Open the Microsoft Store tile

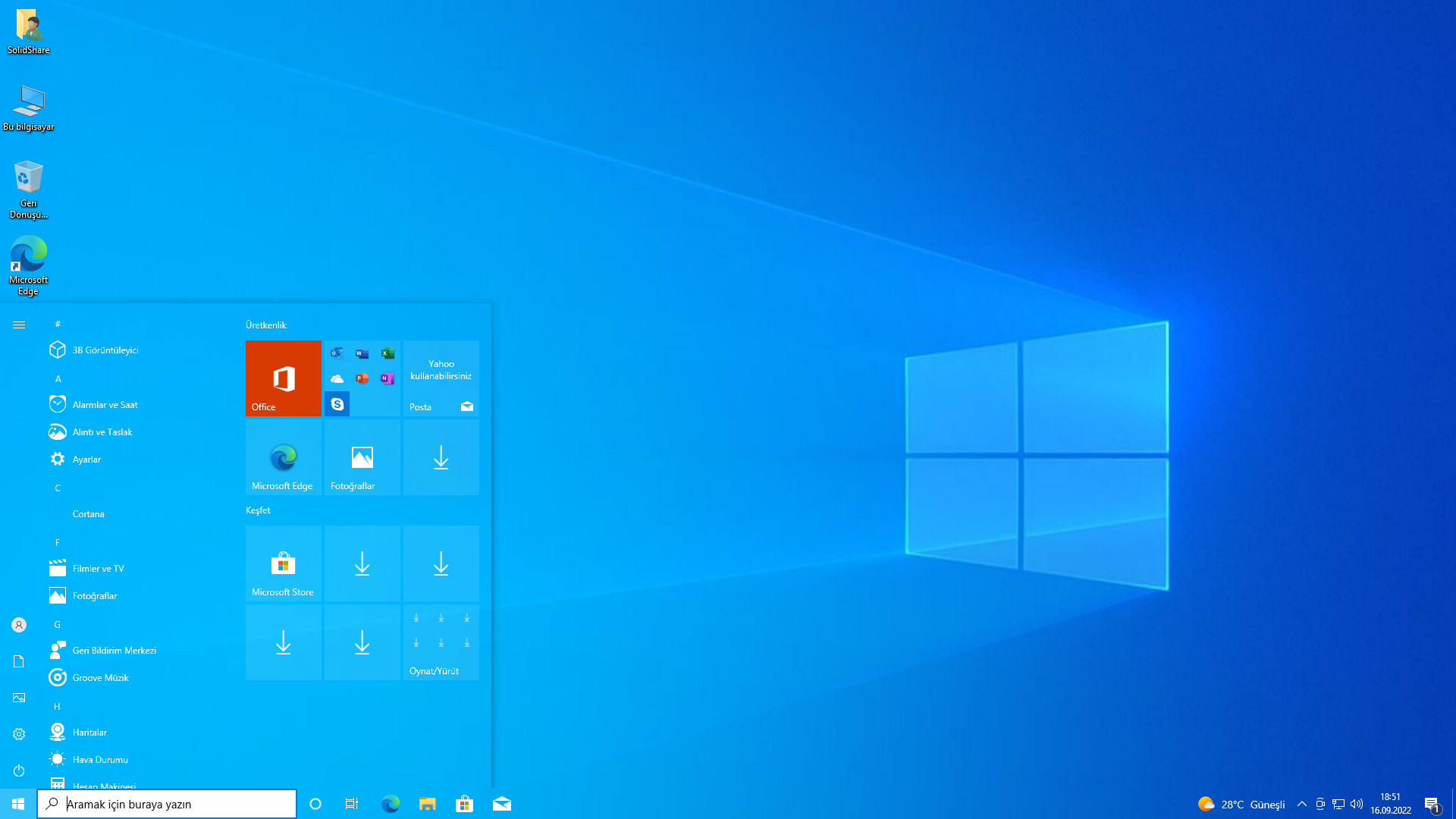tap(283, 563)
